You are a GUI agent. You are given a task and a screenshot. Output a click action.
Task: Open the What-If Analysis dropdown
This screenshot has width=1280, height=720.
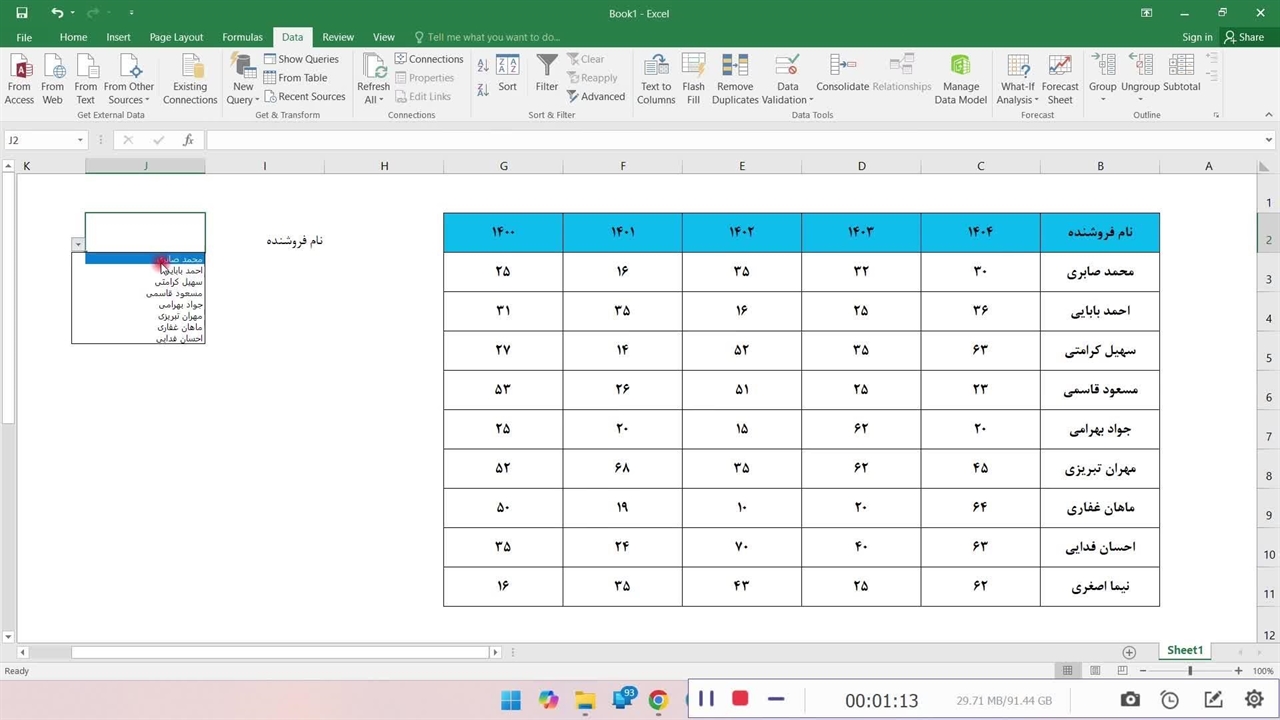1017,100
